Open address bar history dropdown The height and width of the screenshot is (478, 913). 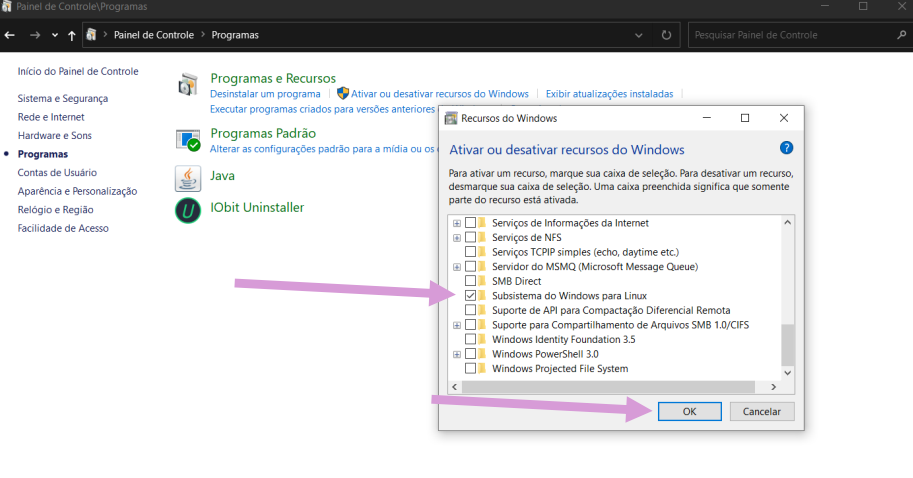(x=639, y=35)
